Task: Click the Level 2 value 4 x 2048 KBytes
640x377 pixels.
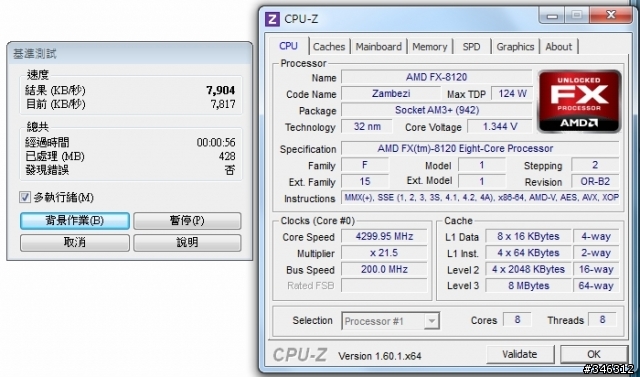Action: (x=528, y=269)
